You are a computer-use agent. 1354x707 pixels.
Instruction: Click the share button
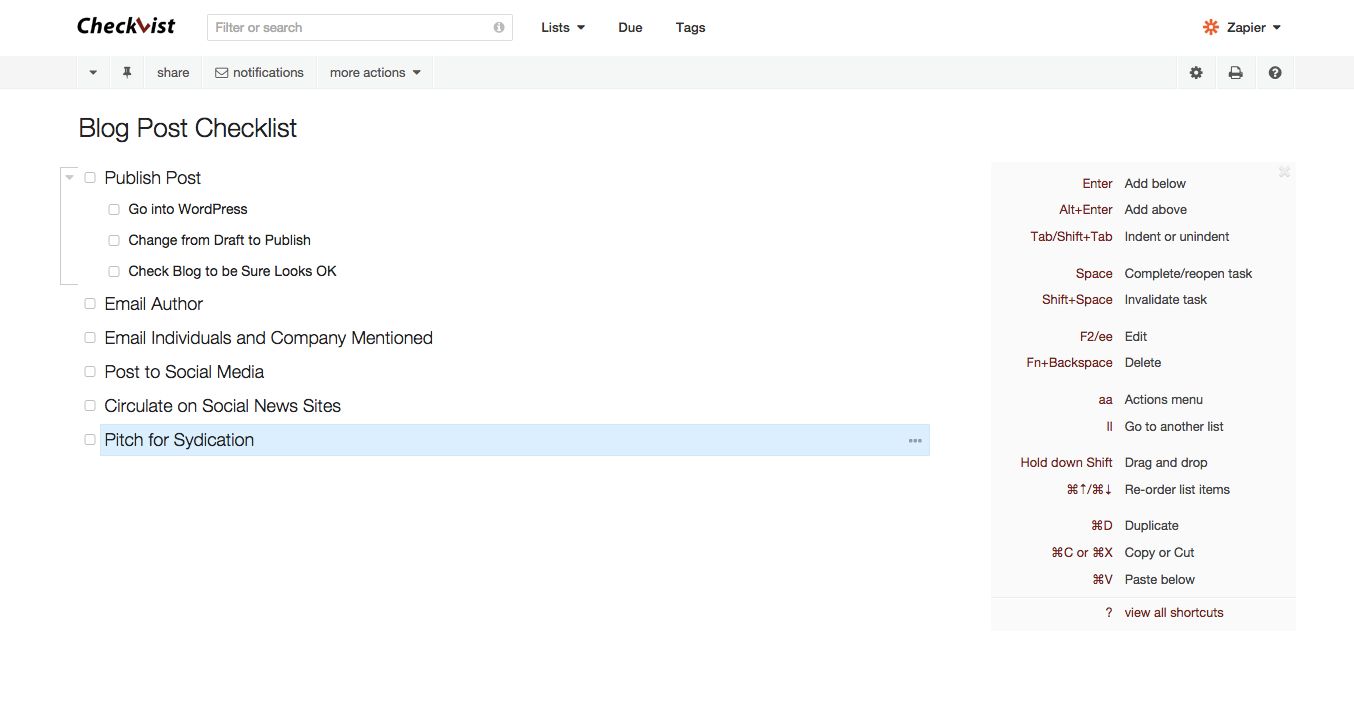[x=173, y=73]
